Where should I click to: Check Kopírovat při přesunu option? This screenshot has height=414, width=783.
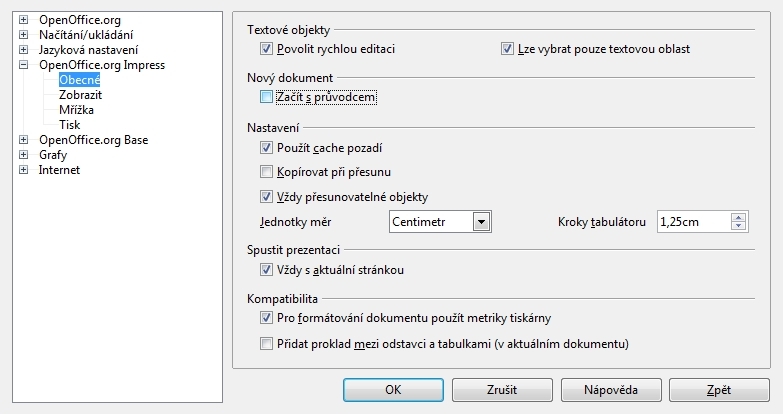(x=266, y=172)
